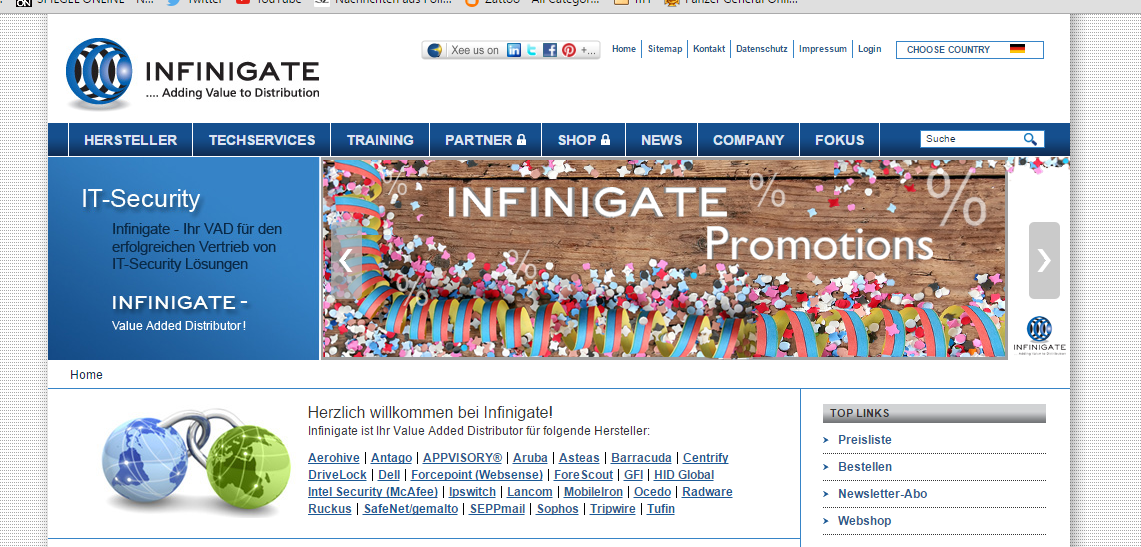1141x547 pixels.
Task: Go to previous banner slide arrow
Action: pyautogui.click(x=346, y=260)
